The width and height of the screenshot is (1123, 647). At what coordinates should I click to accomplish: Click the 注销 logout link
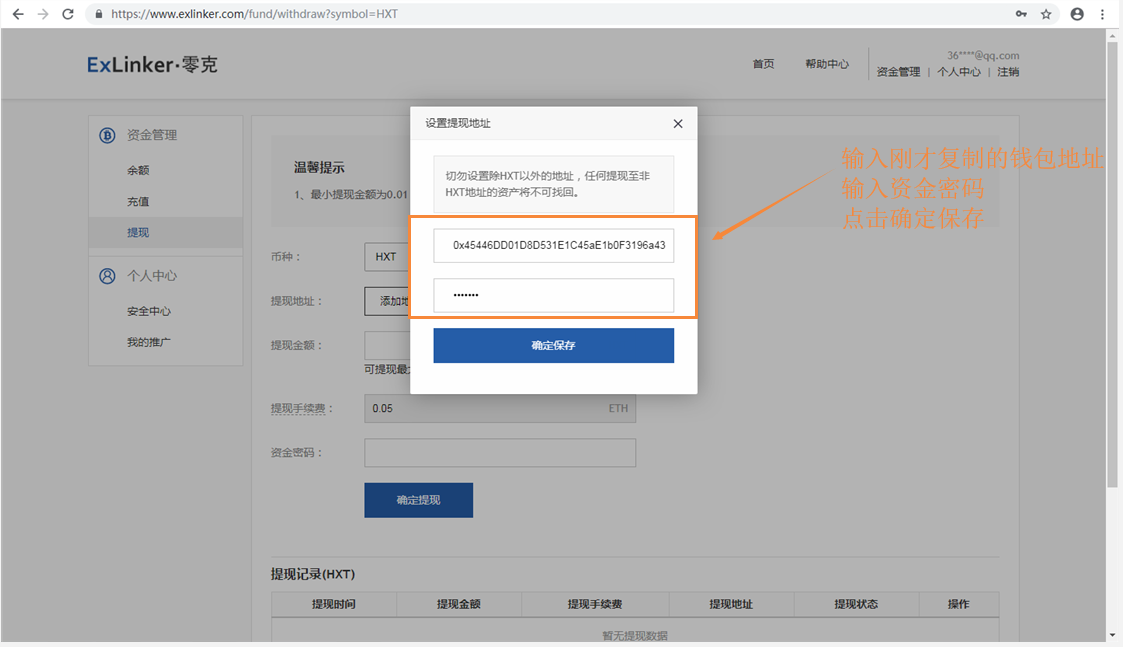[1008, 72]
